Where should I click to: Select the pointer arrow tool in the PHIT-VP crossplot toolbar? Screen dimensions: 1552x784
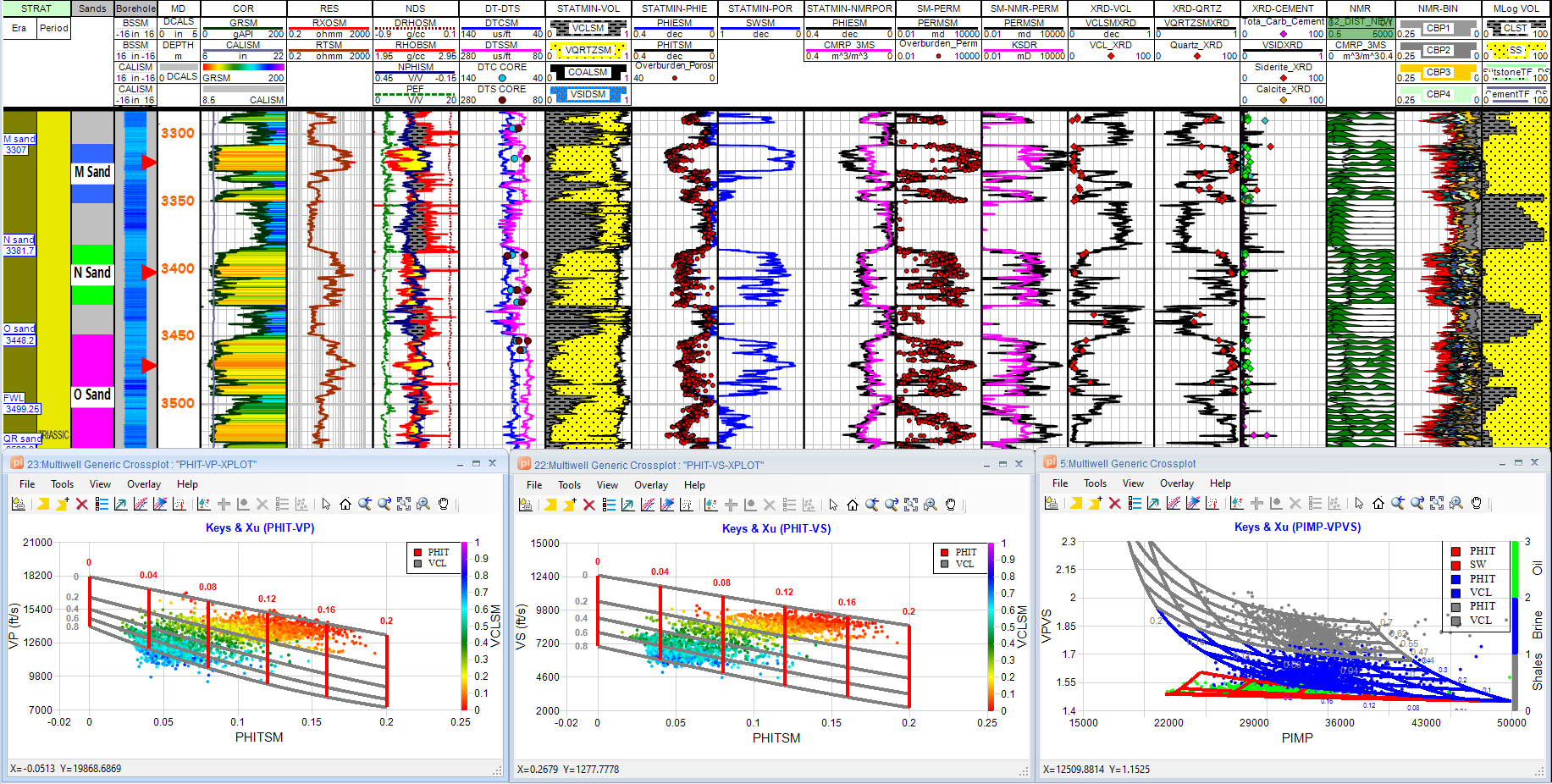click(x=325, y=505)
